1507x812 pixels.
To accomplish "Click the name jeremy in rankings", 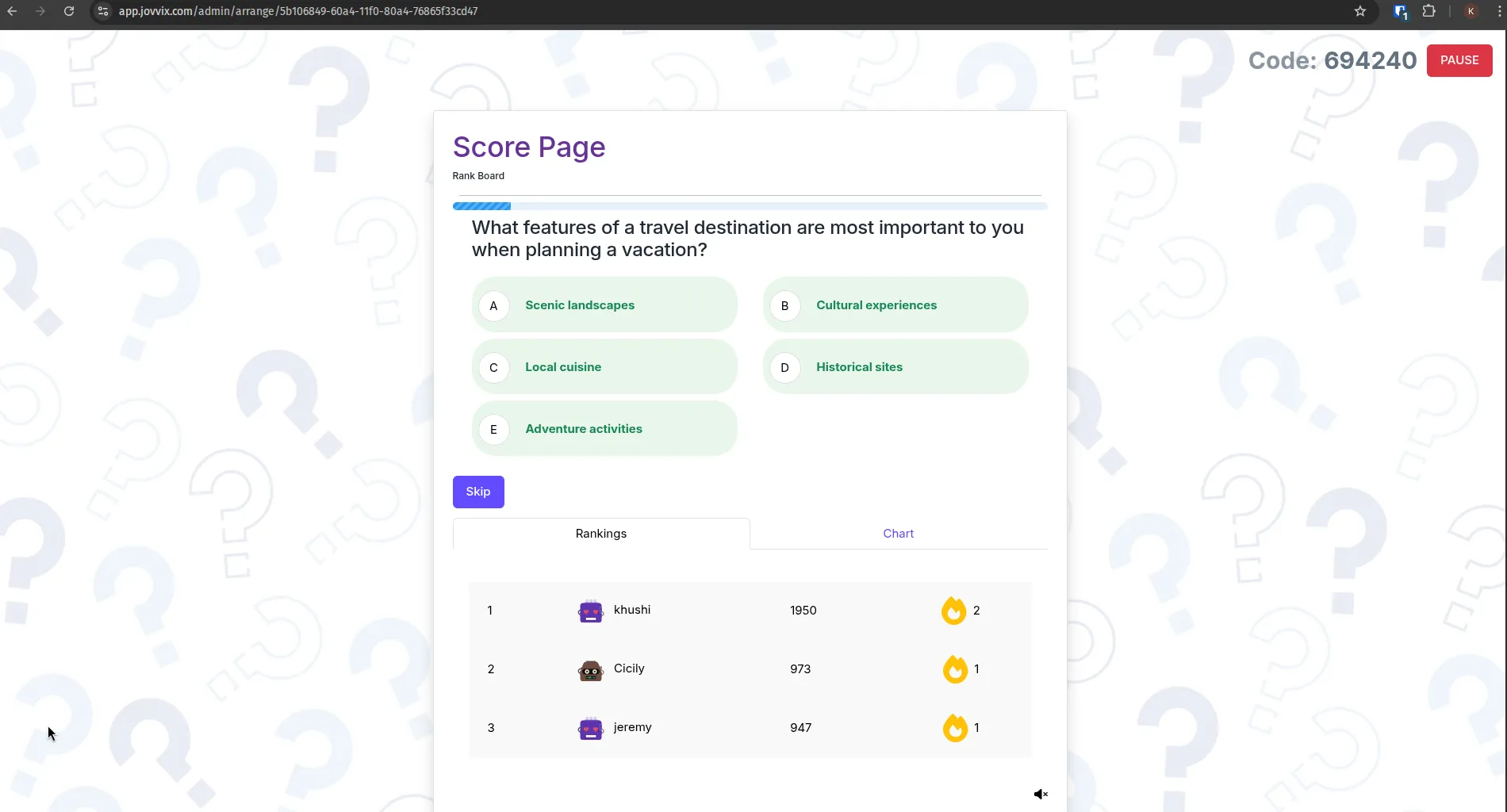I will pos(633,727).
